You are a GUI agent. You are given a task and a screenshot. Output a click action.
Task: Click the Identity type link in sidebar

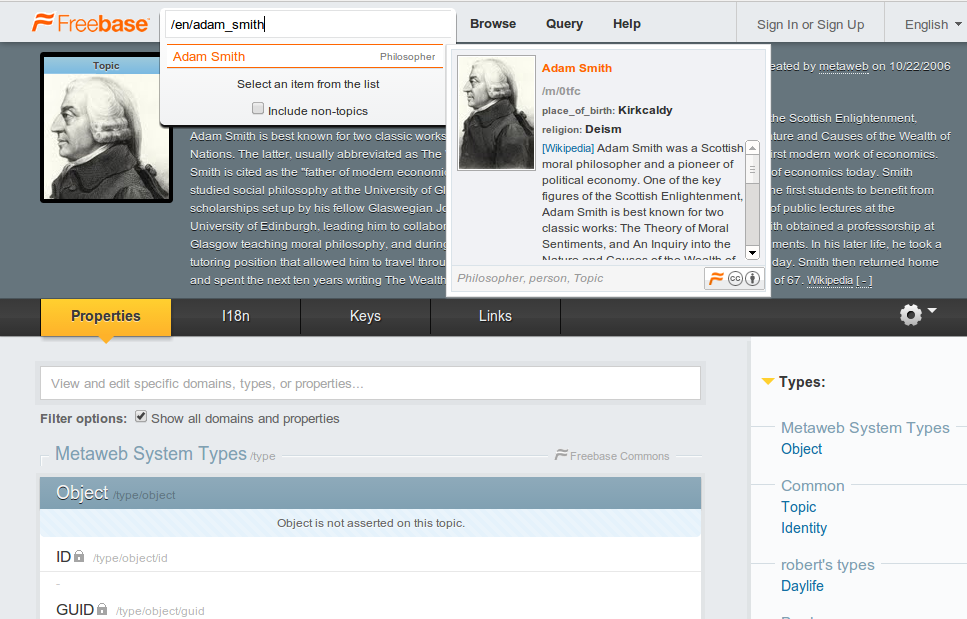(x=804, y=528)
